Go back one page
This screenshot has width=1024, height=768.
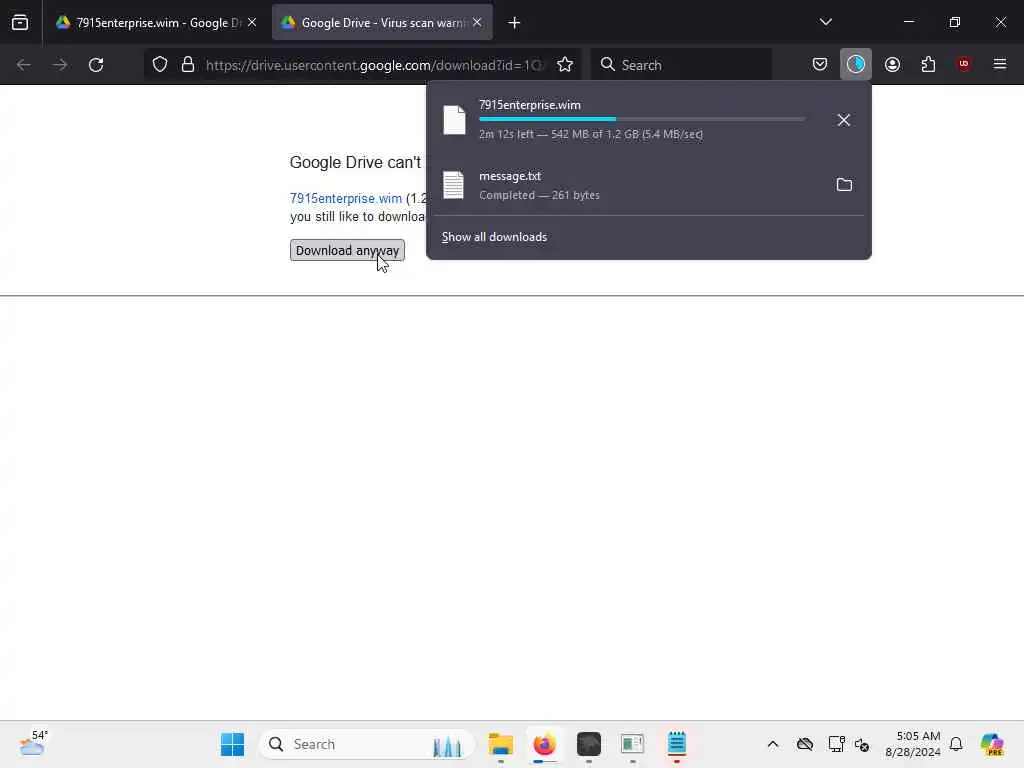coord(24,65)
